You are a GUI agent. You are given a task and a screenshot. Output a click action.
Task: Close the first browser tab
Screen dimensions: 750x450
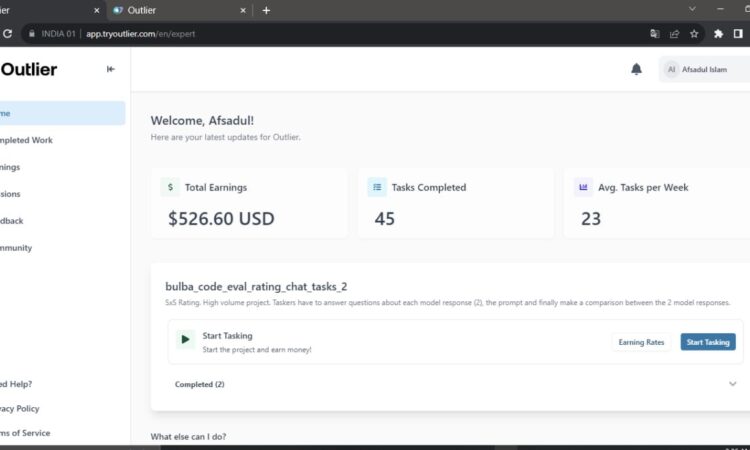[97, 11]
